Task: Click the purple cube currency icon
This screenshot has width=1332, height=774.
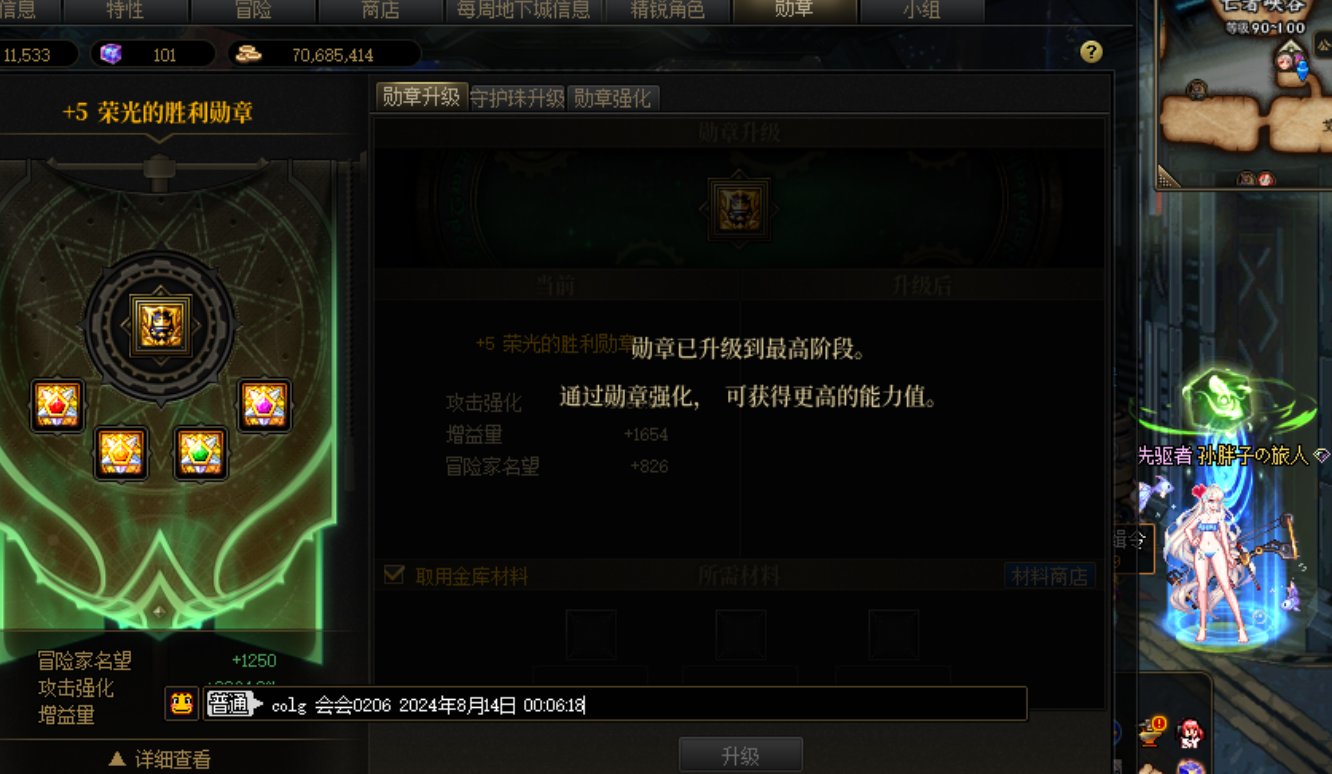Action: coord(111,54)
